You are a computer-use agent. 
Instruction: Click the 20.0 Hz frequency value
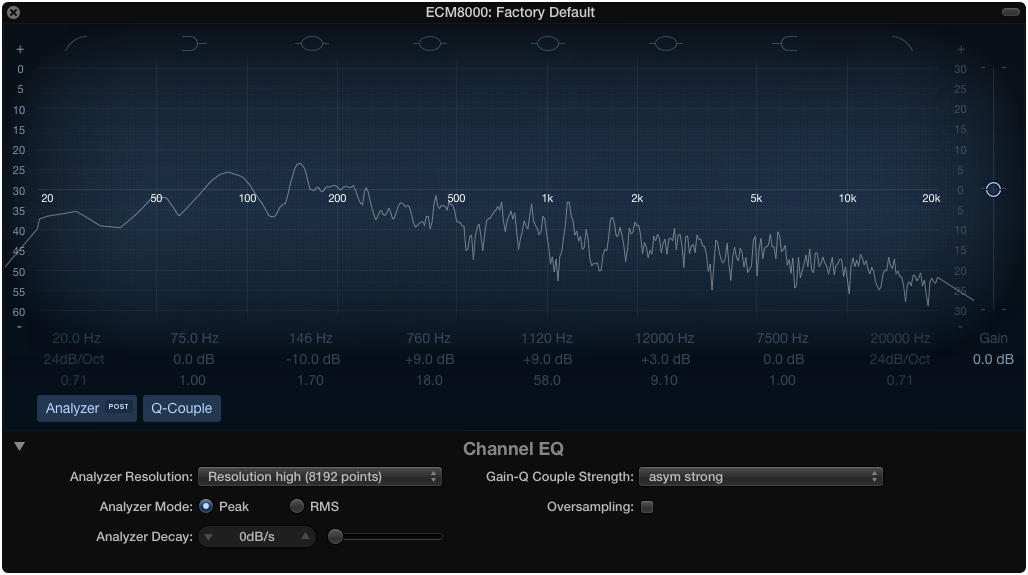coord(76,338)
